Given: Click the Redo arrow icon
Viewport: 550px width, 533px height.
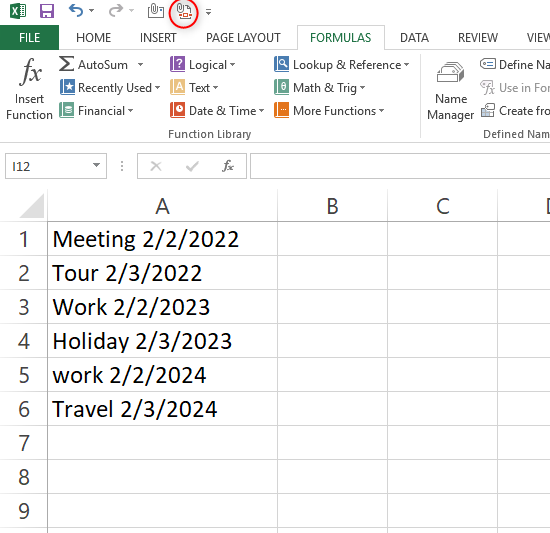Looking at the screenshot, I should (115, 11).
